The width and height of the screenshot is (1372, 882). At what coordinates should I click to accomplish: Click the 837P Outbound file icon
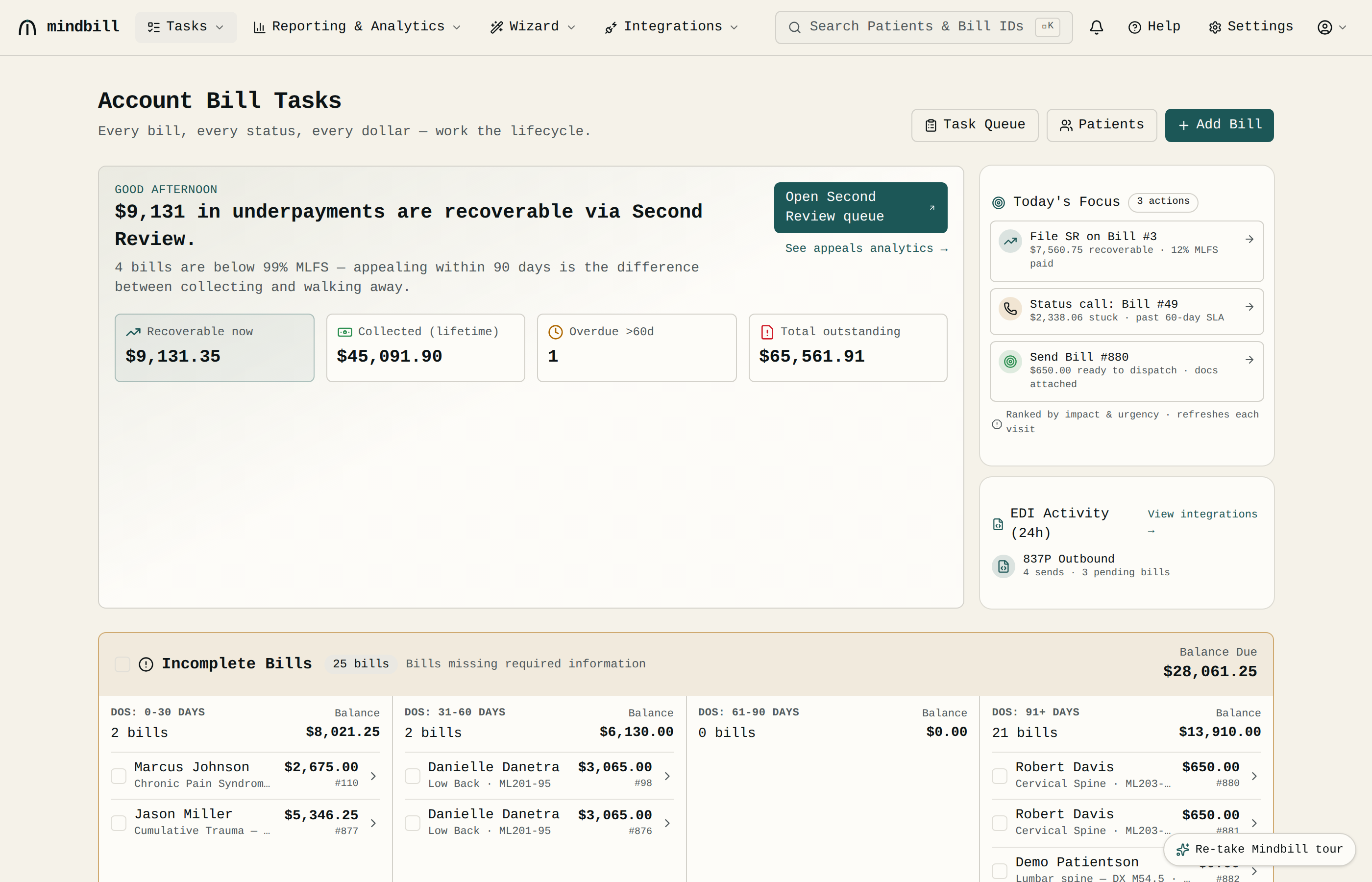coord(1003,566)
